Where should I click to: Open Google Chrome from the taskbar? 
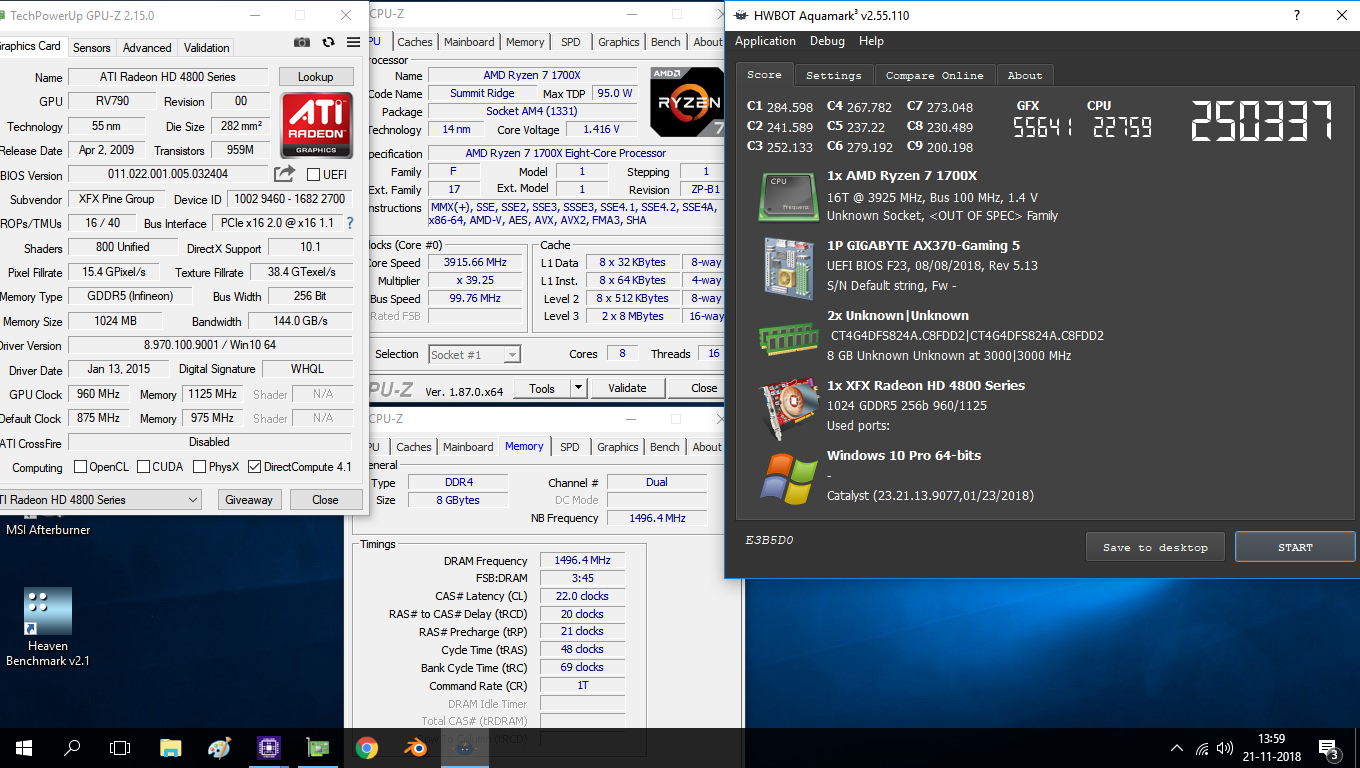pyautogui.click(x=366, y=747)
